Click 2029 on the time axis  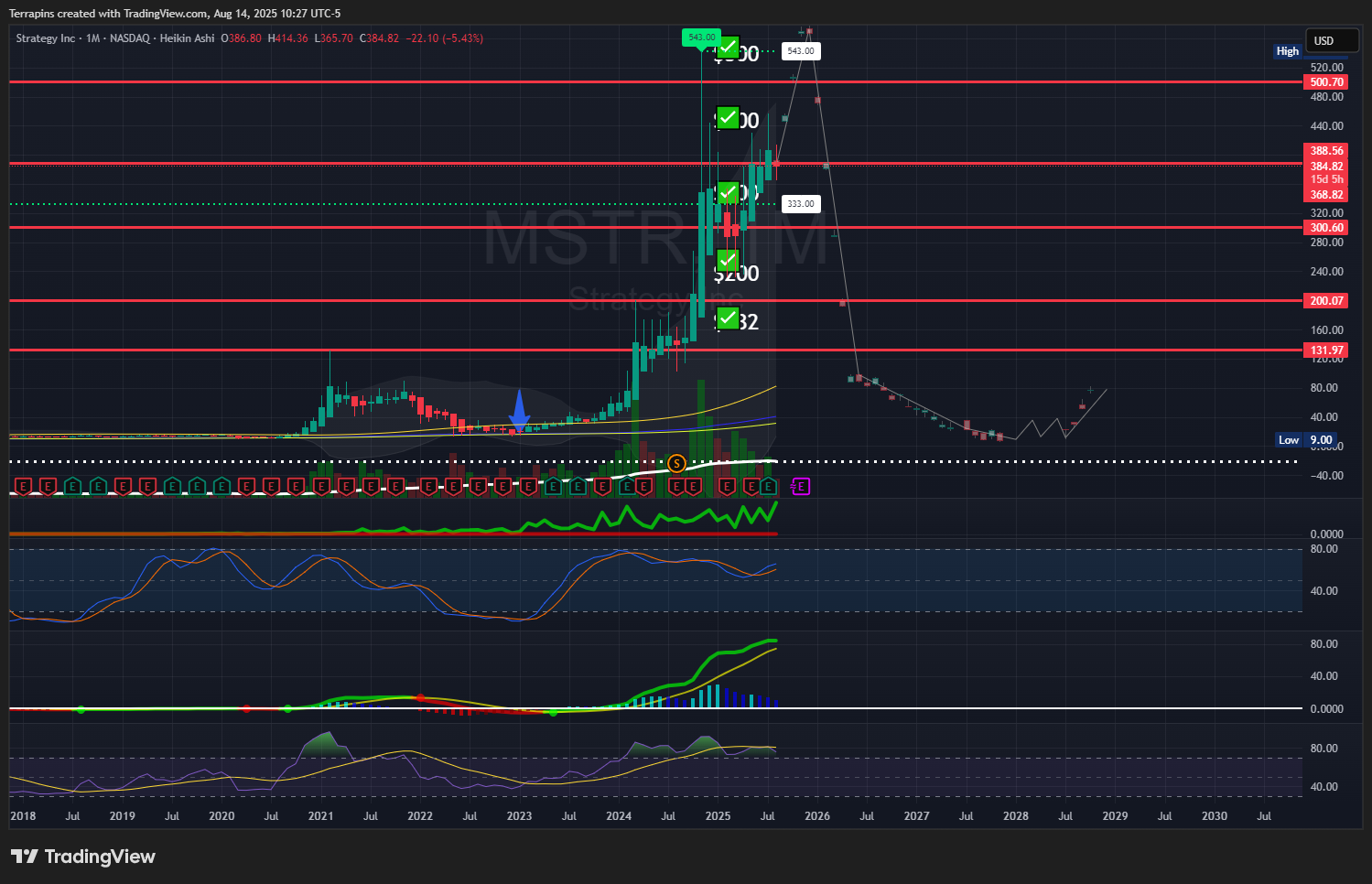[x=1115, y=816]
